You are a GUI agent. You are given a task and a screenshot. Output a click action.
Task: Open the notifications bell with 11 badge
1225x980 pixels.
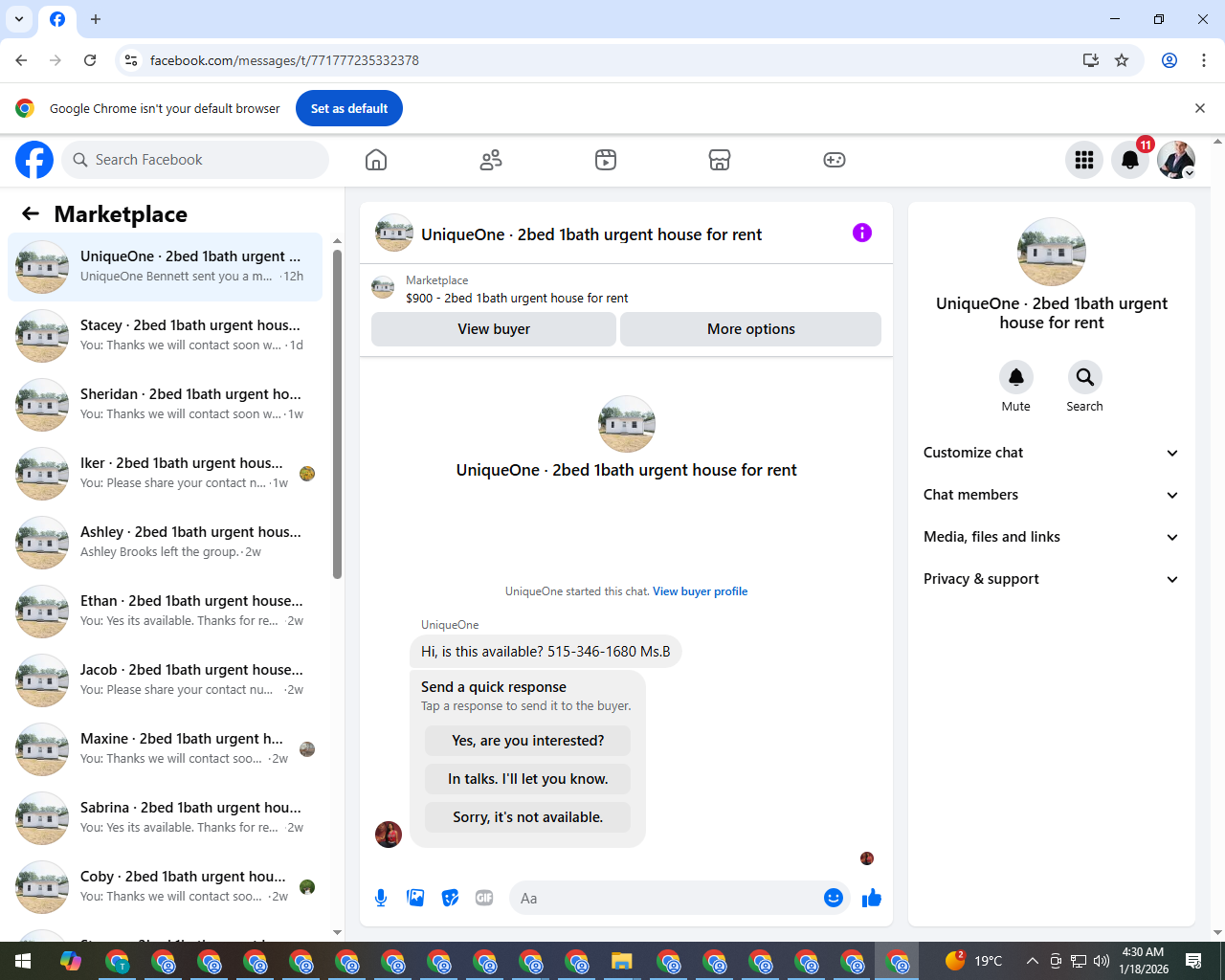(1130, 160)
